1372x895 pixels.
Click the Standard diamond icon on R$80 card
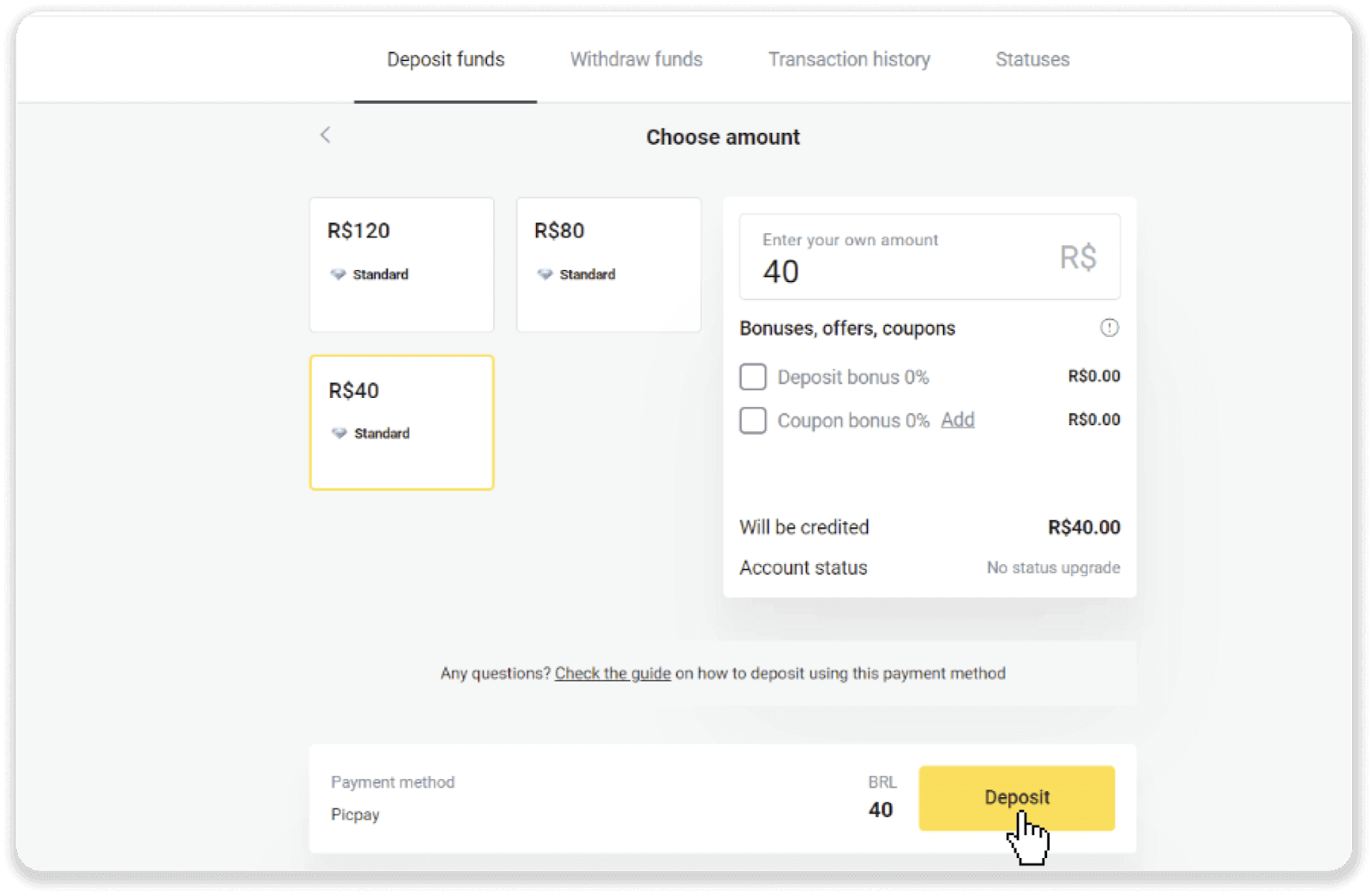pos(546,274)
